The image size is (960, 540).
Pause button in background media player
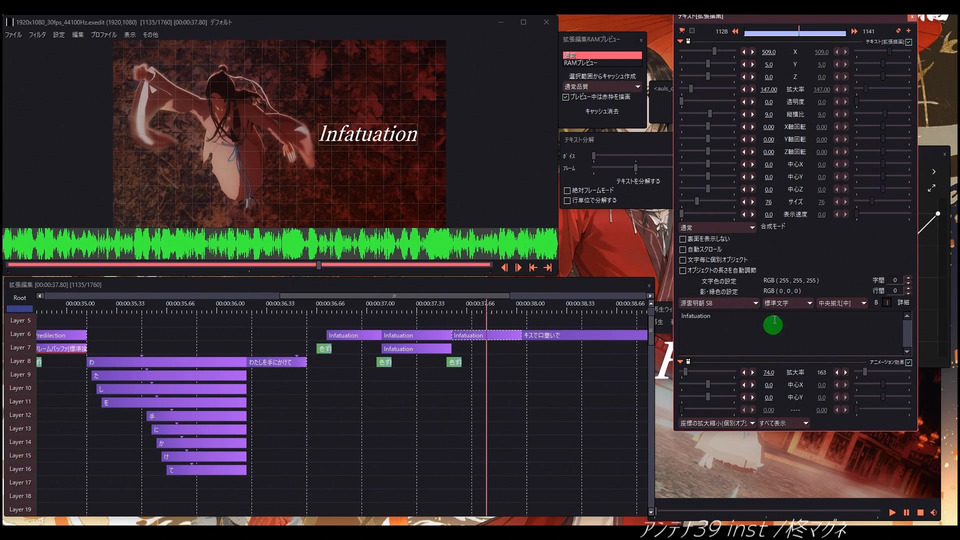pos(906,512)
